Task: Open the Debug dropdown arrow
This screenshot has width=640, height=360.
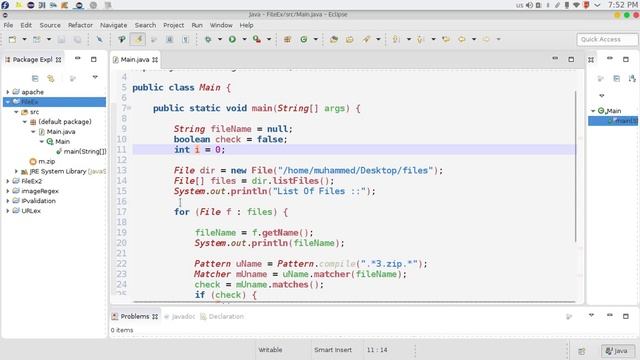Action: (x=220, y=39)
